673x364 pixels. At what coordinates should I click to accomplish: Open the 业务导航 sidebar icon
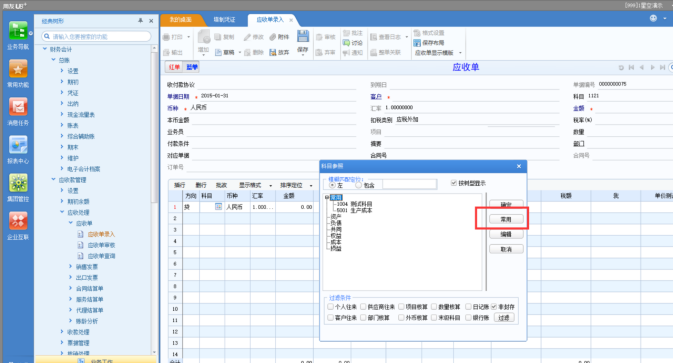click(x=18, y=31)
